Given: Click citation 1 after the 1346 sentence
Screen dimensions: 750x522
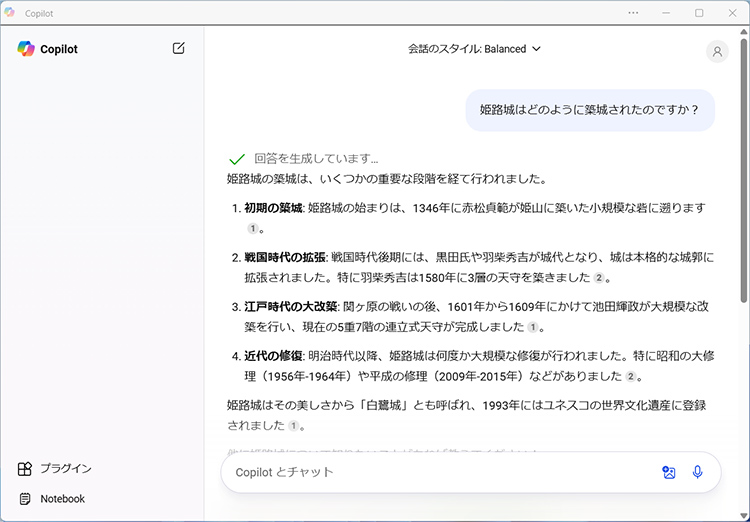Looking at the screenshot, I should (x=253, y=229).
